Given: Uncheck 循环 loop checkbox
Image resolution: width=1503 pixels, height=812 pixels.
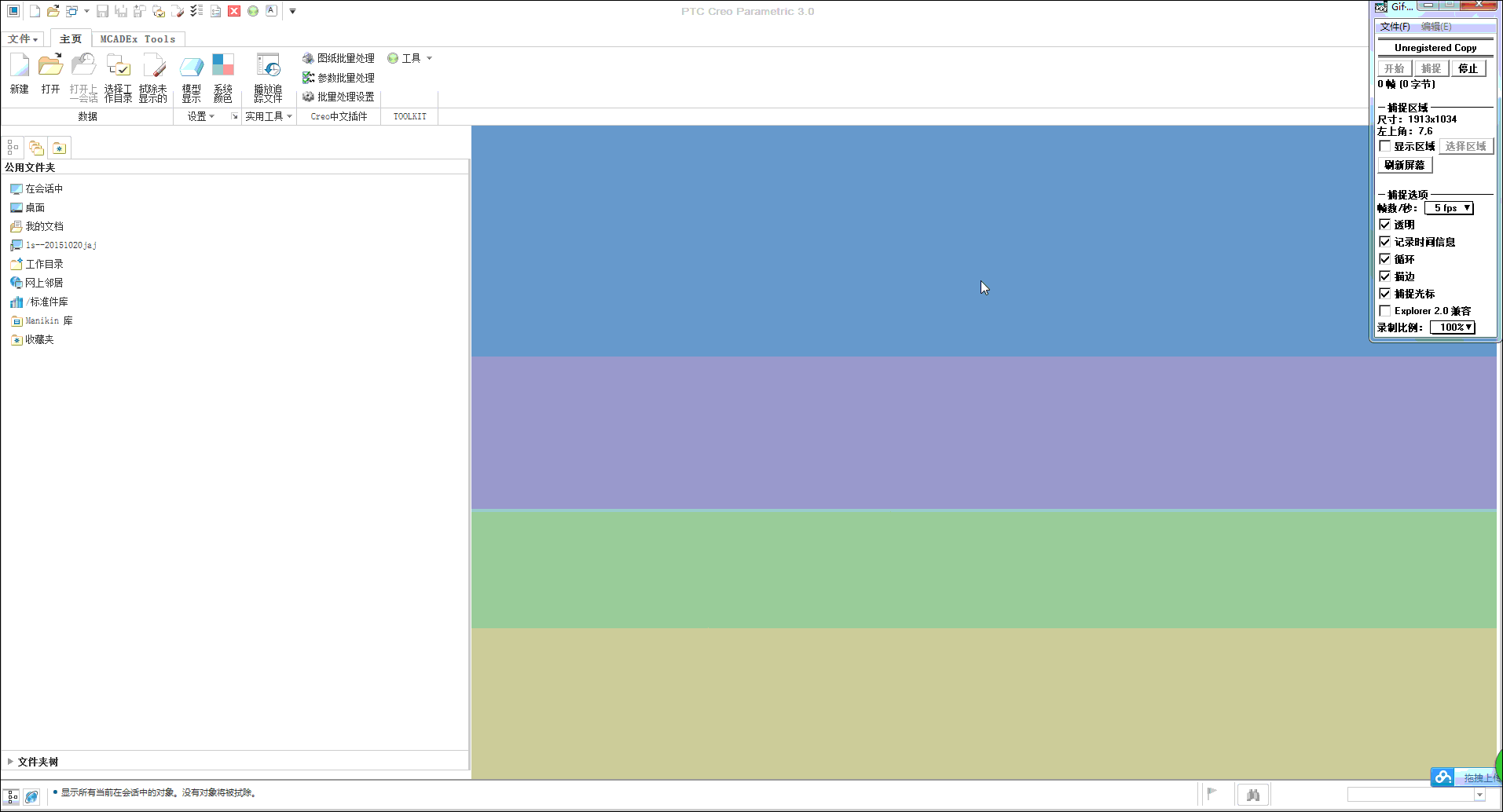Looking at the screenshot, I should tap(1385, 259).
